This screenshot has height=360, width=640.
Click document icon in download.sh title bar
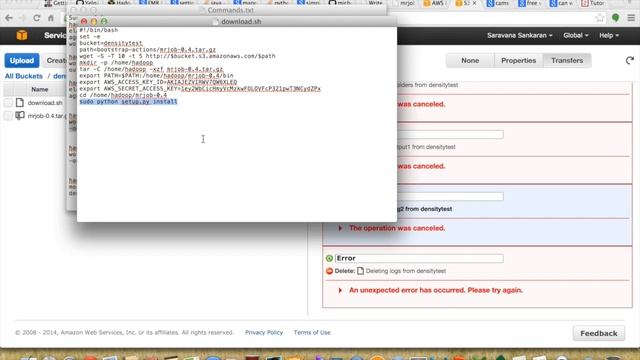coord(216,22)
